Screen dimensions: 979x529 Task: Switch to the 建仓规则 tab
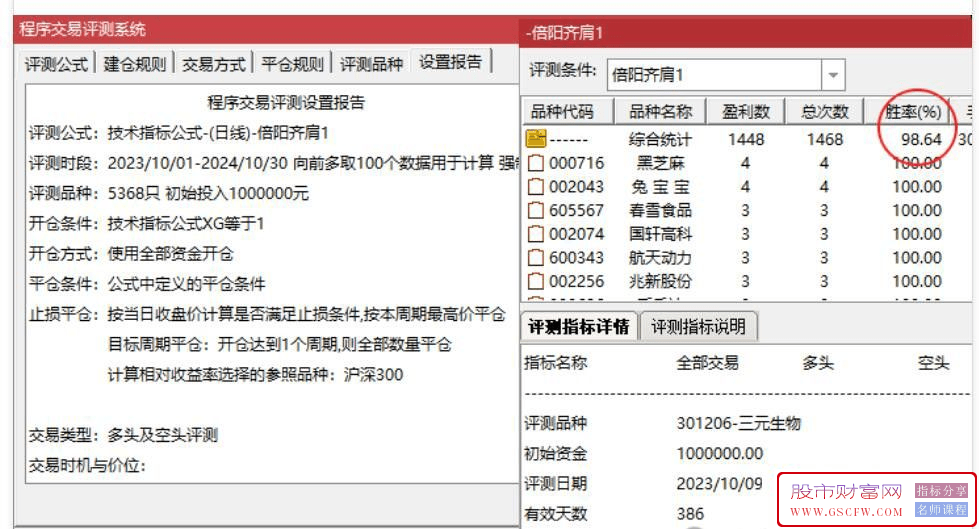coord(134,64)
